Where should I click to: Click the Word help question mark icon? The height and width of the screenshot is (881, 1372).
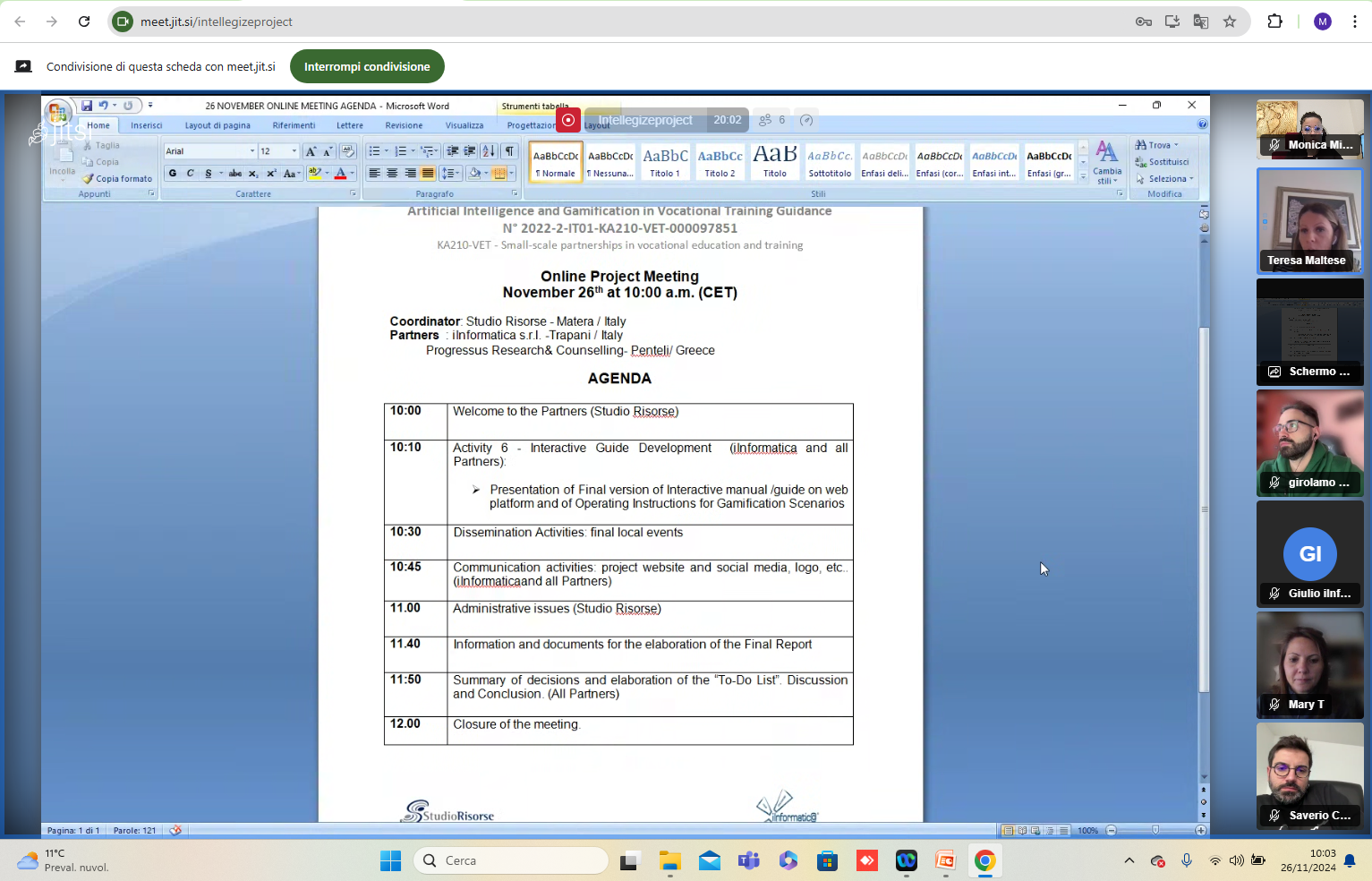point(1202,124)
